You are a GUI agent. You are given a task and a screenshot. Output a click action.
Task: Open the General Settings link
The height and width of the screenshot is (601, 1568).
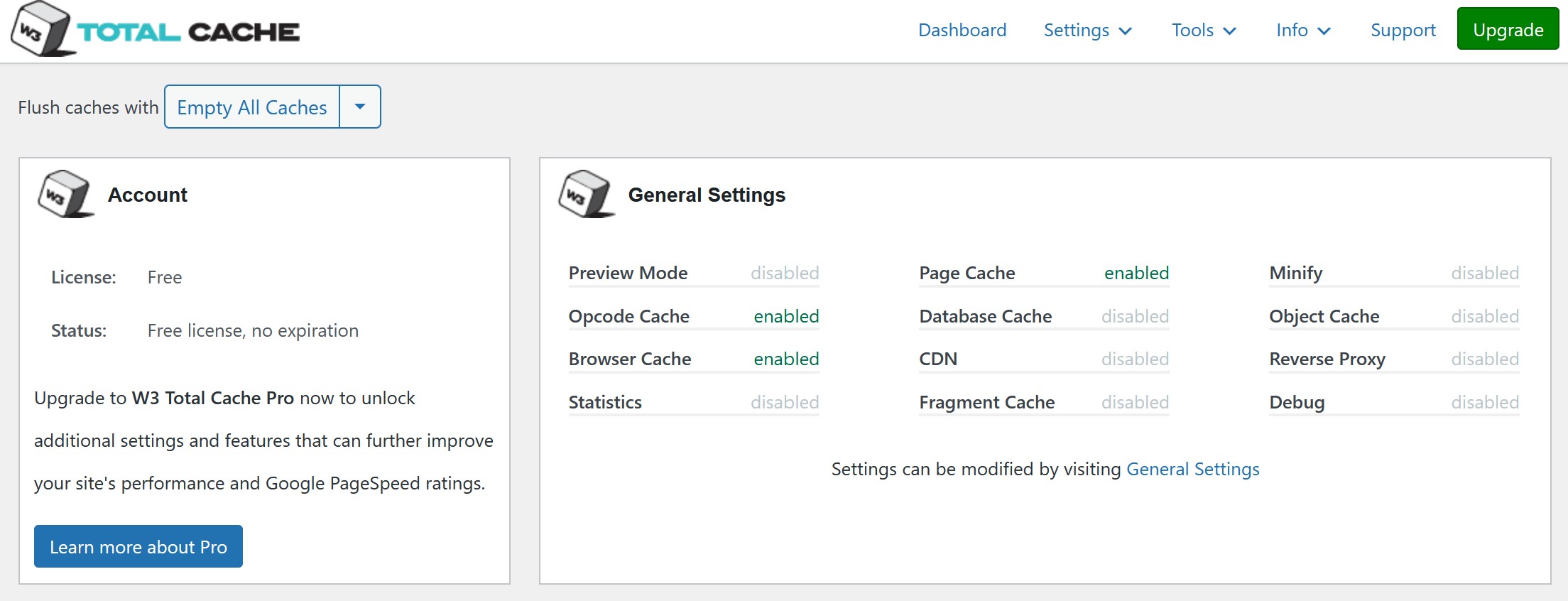[x=1193, y=469]
